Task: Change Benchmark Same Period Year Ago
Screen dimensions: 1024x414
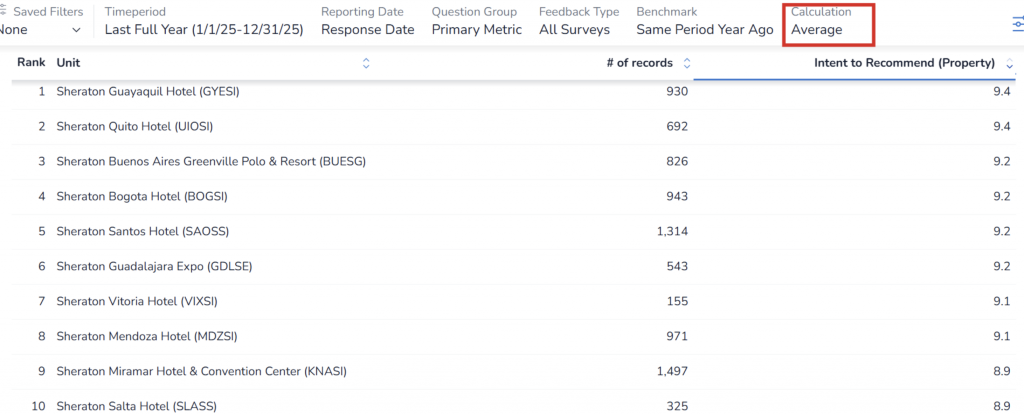Action: point(704,30)
